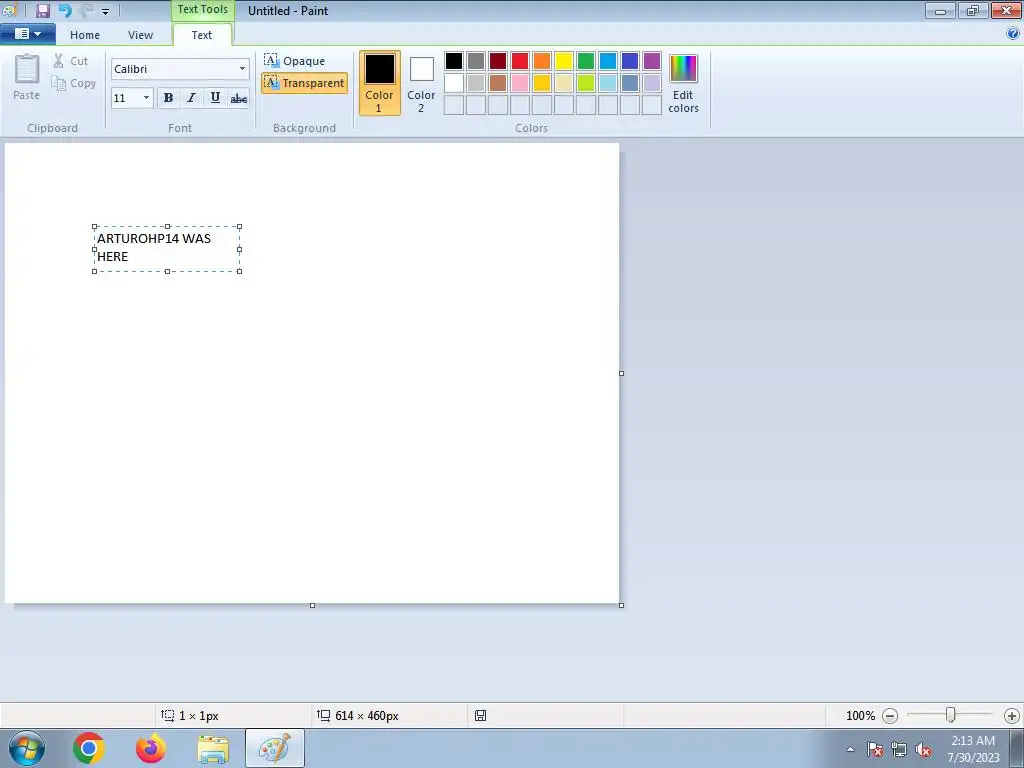Click the Redo arrow in title bar
The height and width of the screenshot is (768, 1024).
click(87, 10)
